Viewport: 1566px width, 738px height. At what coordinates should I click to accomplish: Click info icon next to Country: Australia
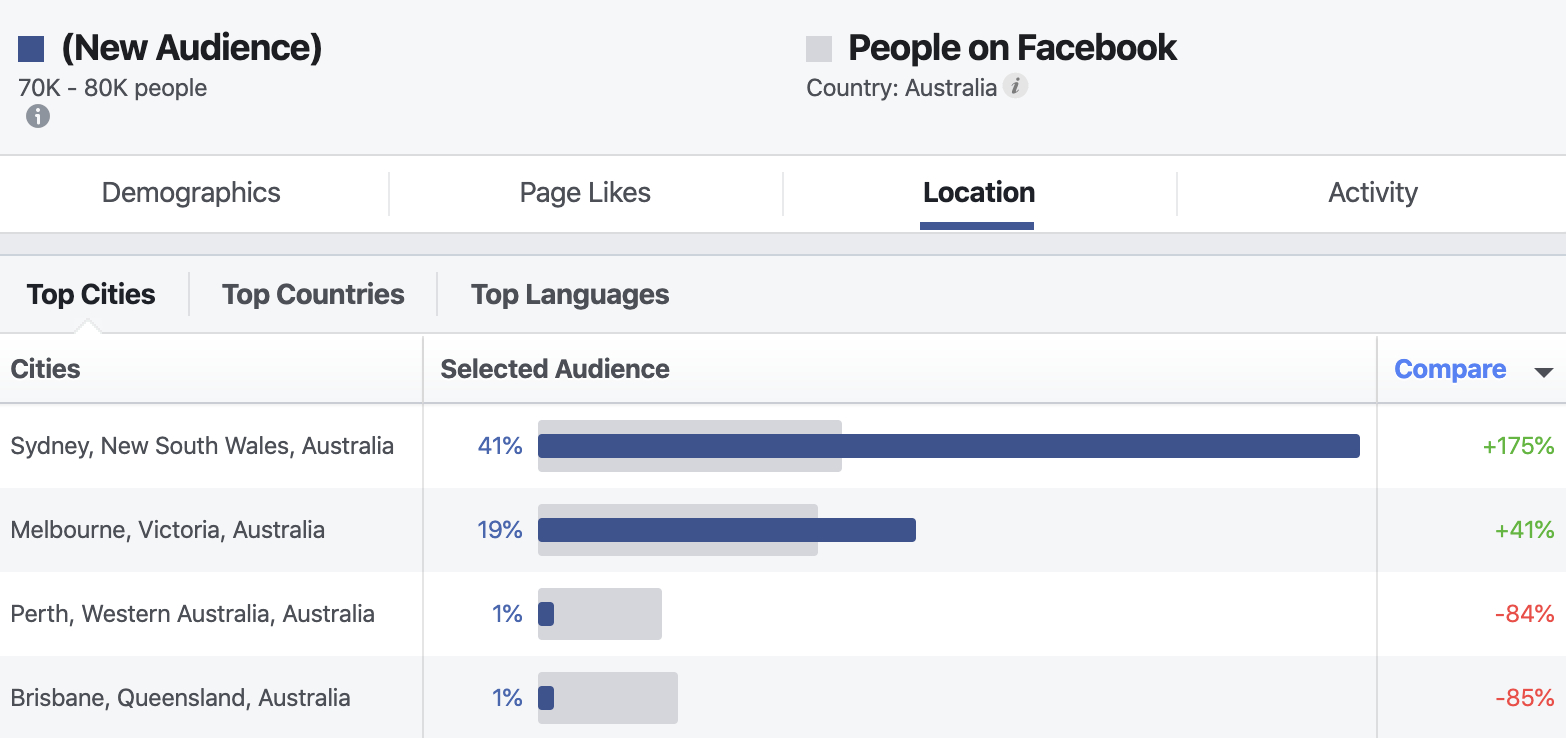click(1016, 86)
